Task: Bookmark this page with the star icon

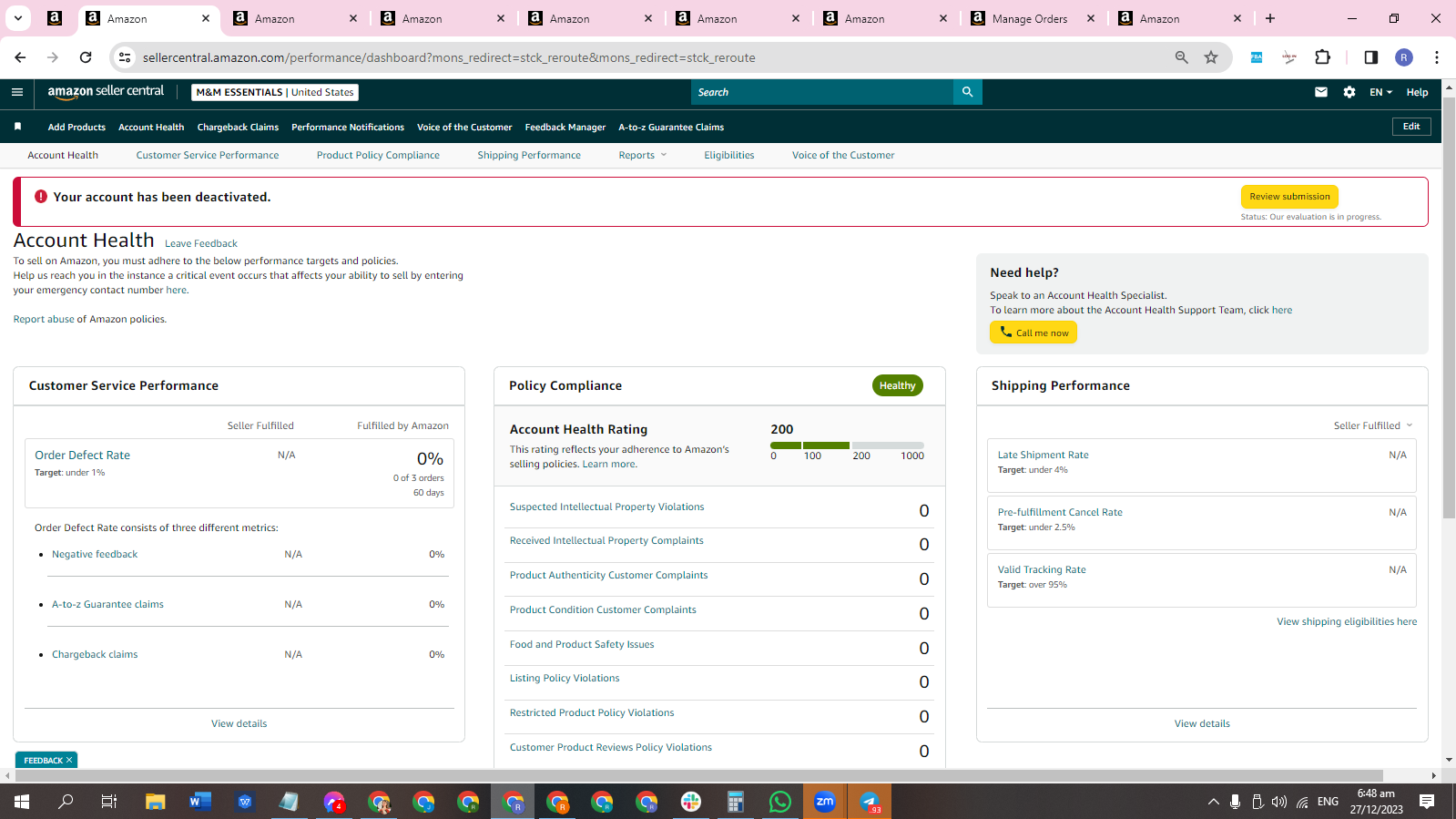Action: pyautogui.click(x=1211, y=57)
